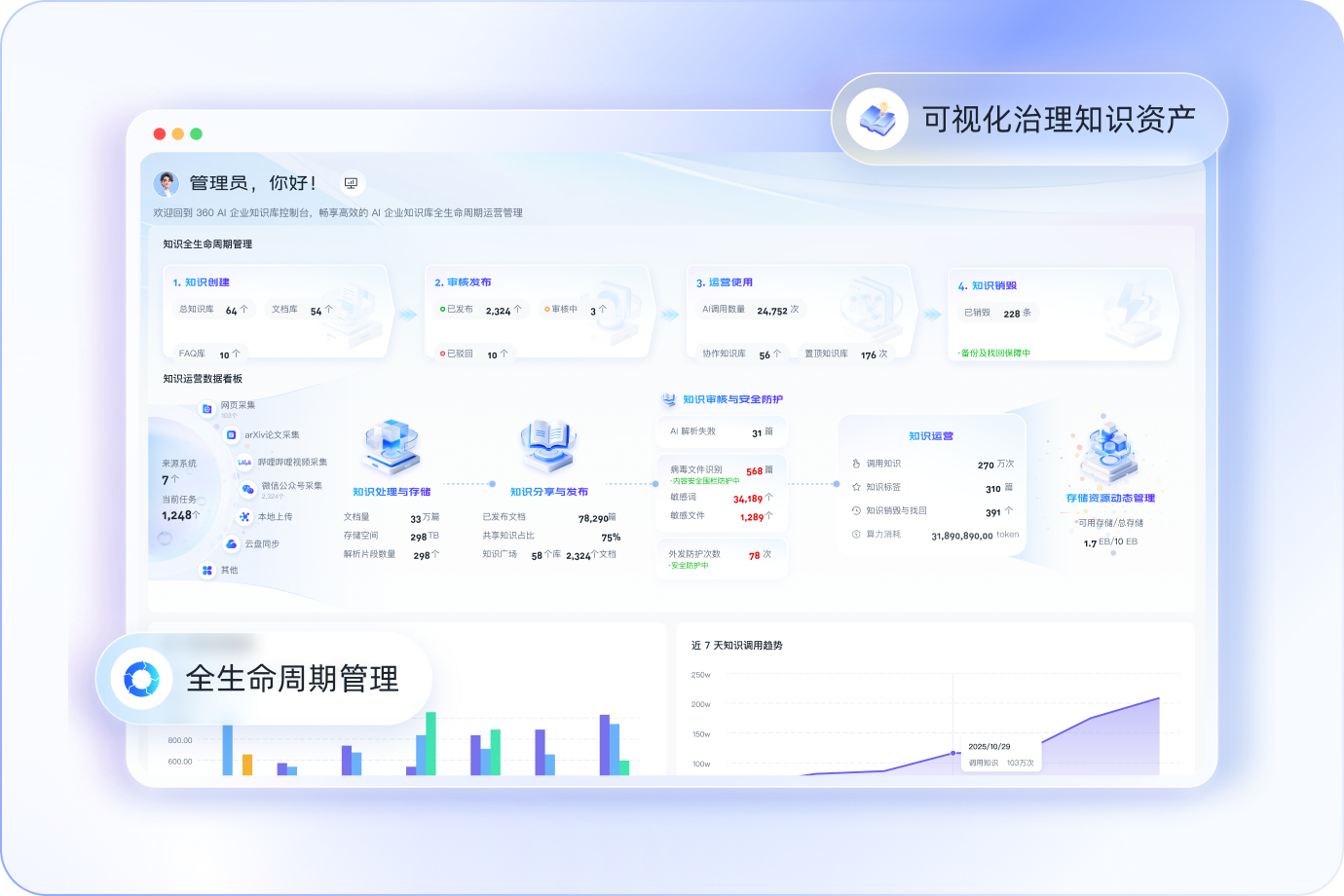
Task: Click the 哔哩哔哩视频采集 icon
Action: (x=243, y=462)
